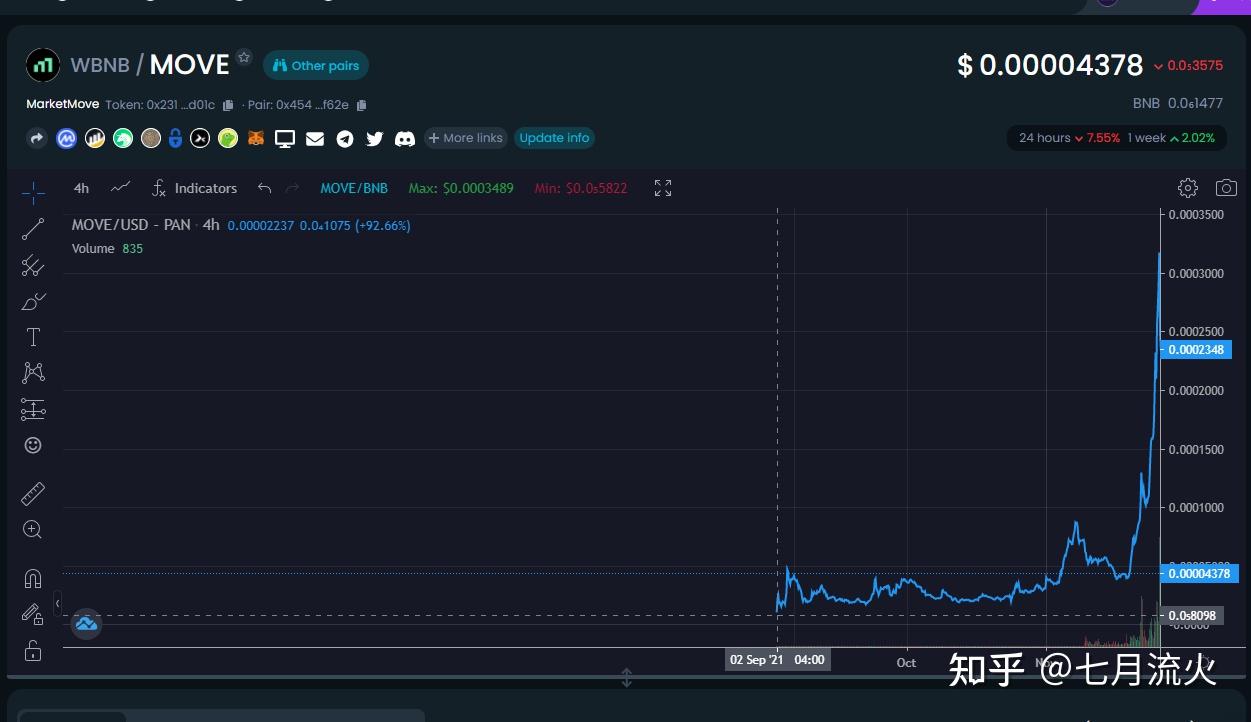
Task: Click the Max: $0.0003489 value
Action: tap(461, 188)
